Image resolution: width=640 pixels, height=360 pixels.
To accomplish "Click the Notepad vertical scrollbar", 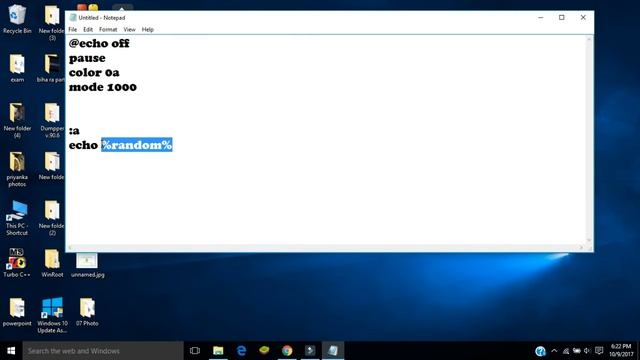I will [589, 140].
